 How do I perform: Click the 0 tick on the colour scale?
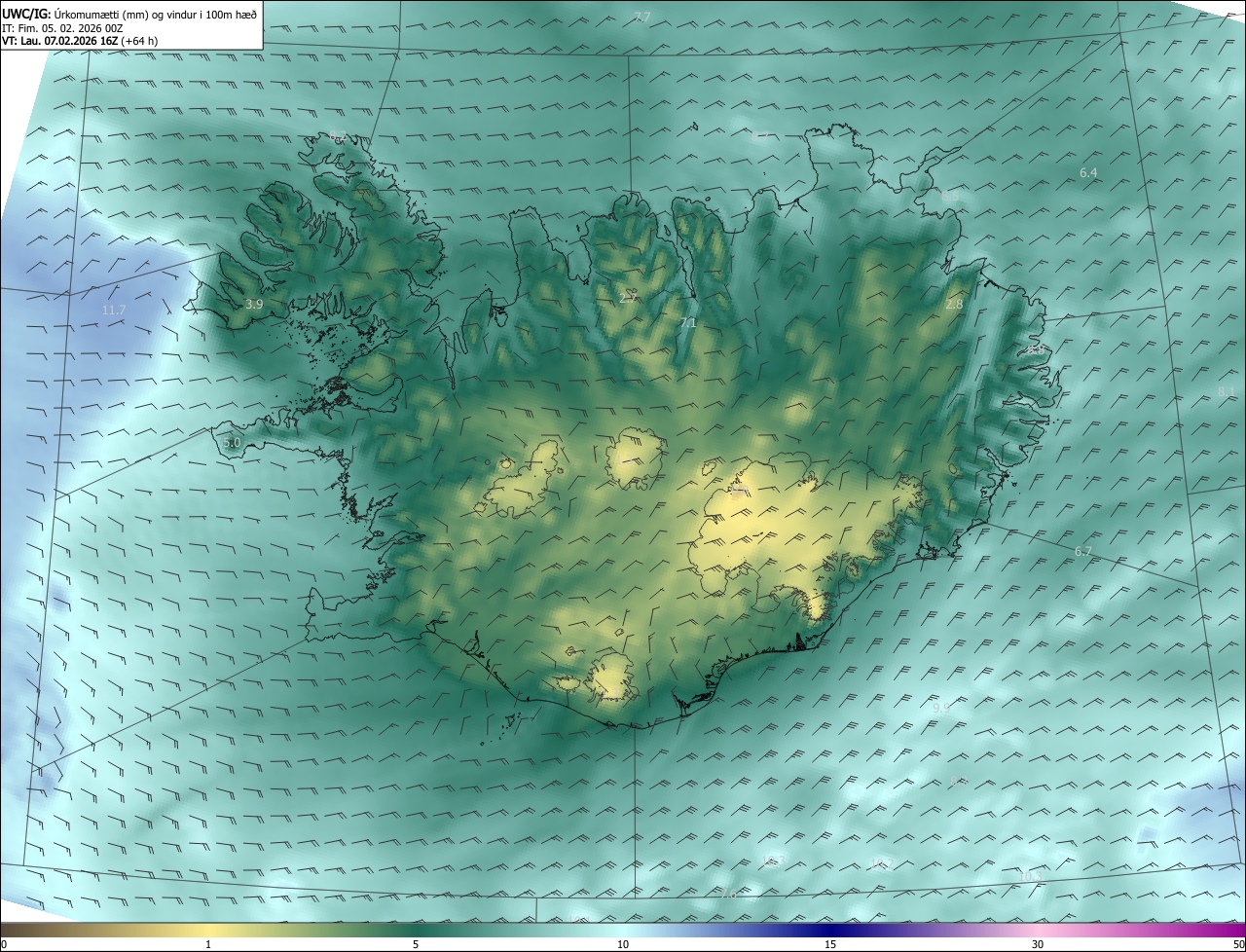pos(4,944)
